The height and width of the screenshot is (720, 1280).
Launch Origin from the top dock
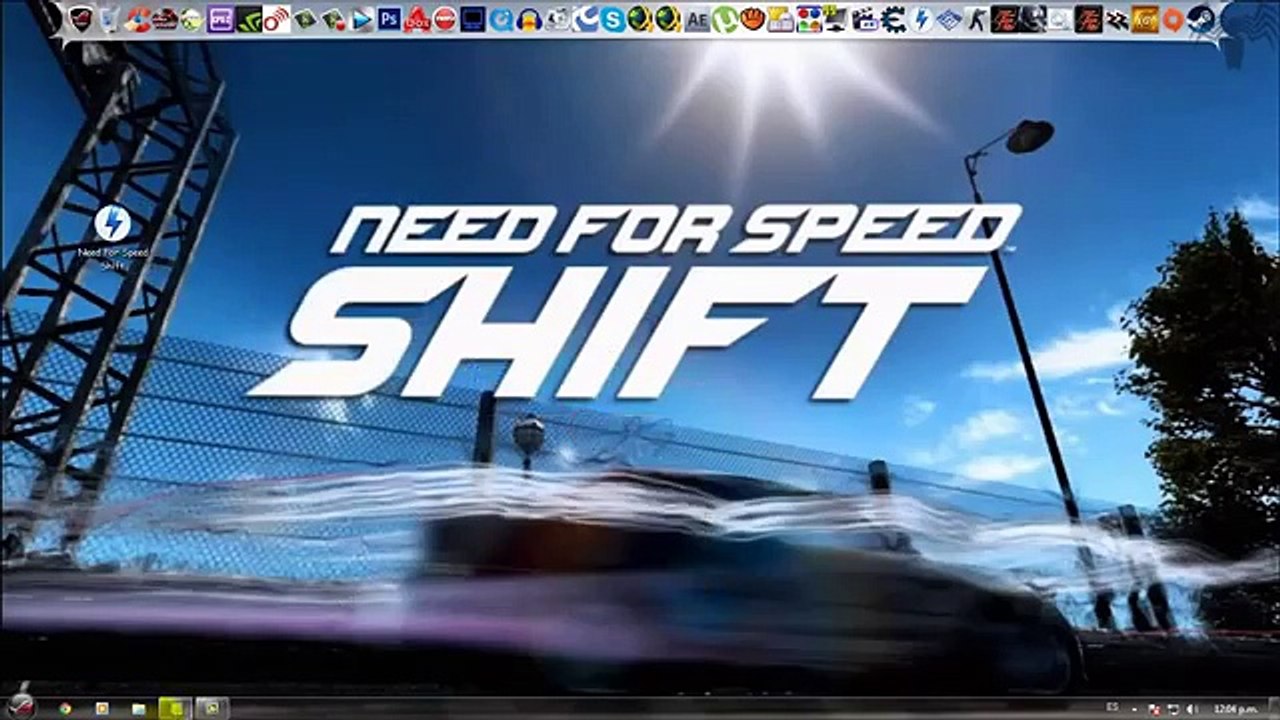pos(1173,19)
